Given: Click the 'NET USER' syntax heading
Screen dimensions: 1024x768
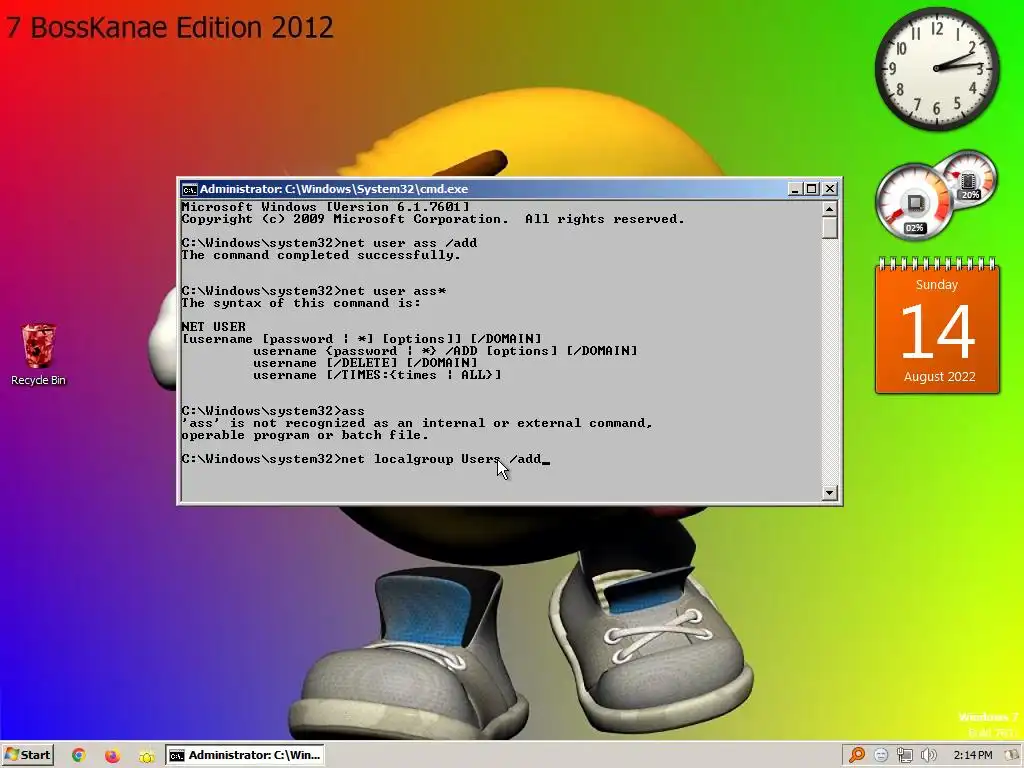Looking at the screenshot, I should pos(214,327).
